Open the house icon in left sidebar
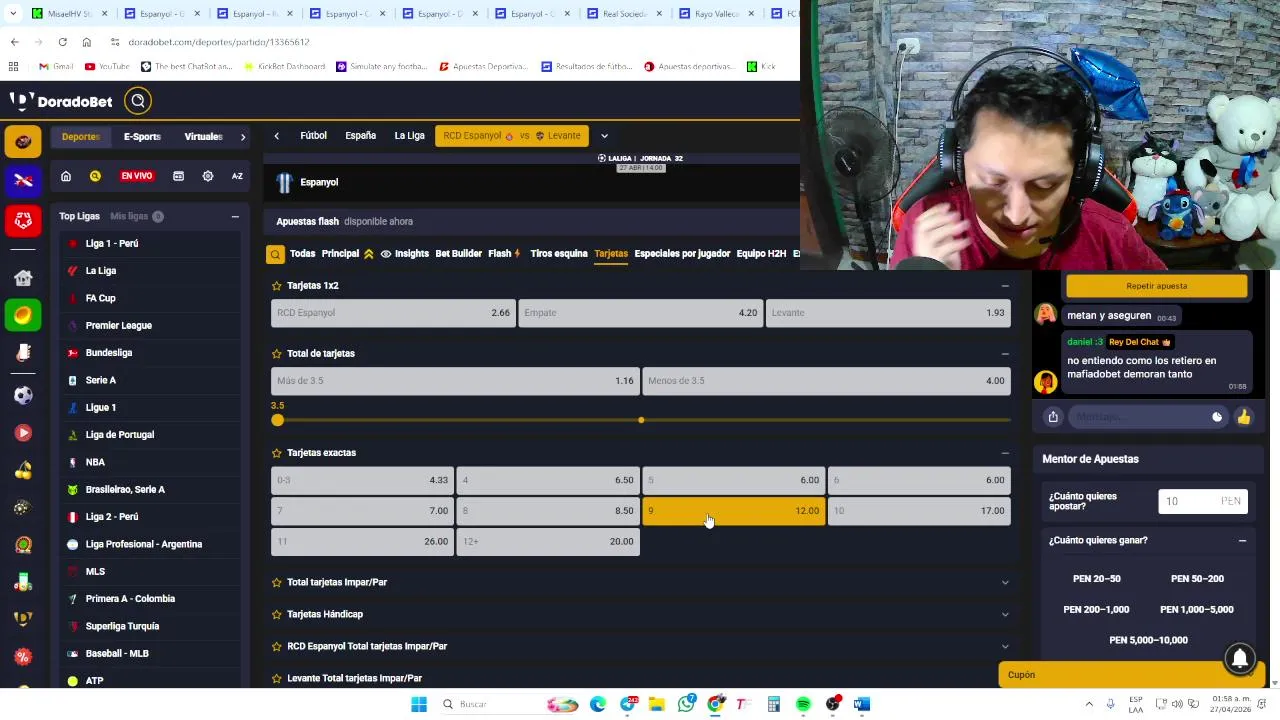The width and height of the screenshot is (1280, 720). pyautogui.click(x=23, y=278)
